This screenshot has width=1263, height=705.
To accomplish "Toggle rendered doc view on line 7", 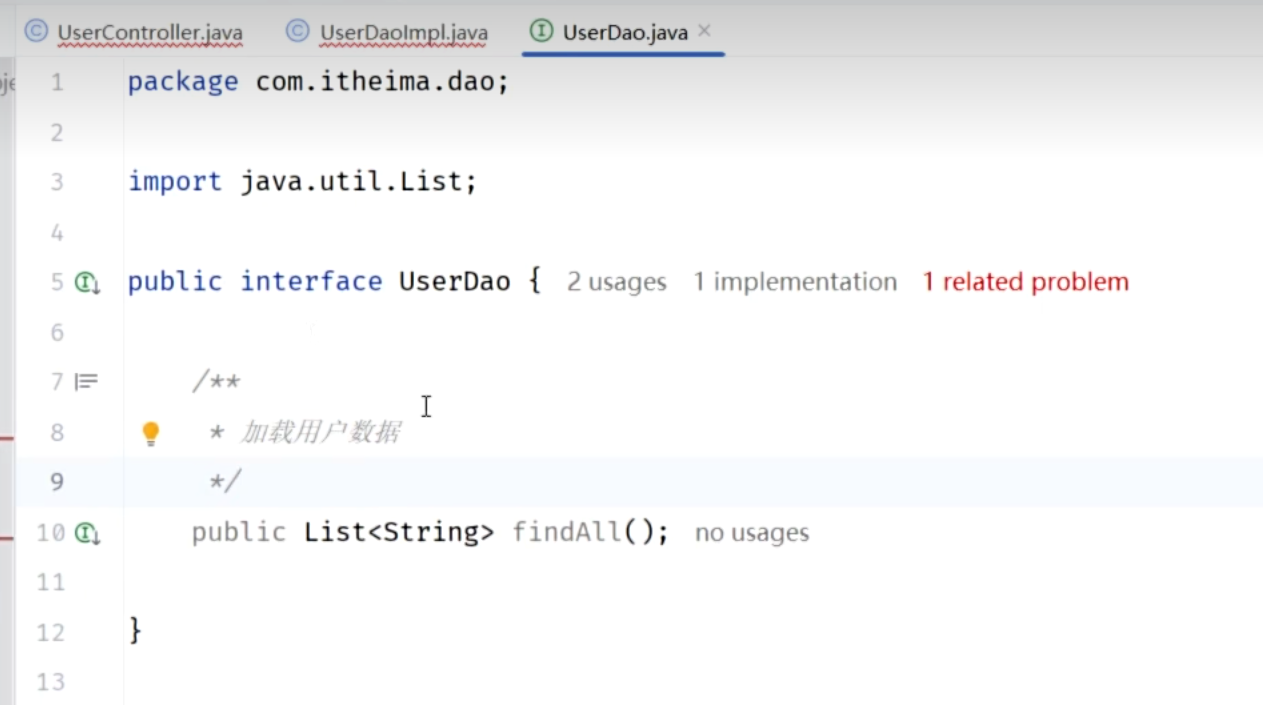I will tap(87, 381).
